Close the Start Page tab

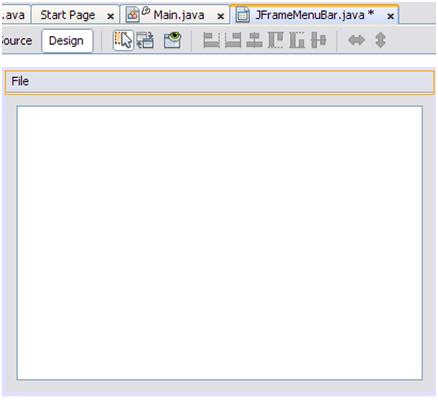110,16
